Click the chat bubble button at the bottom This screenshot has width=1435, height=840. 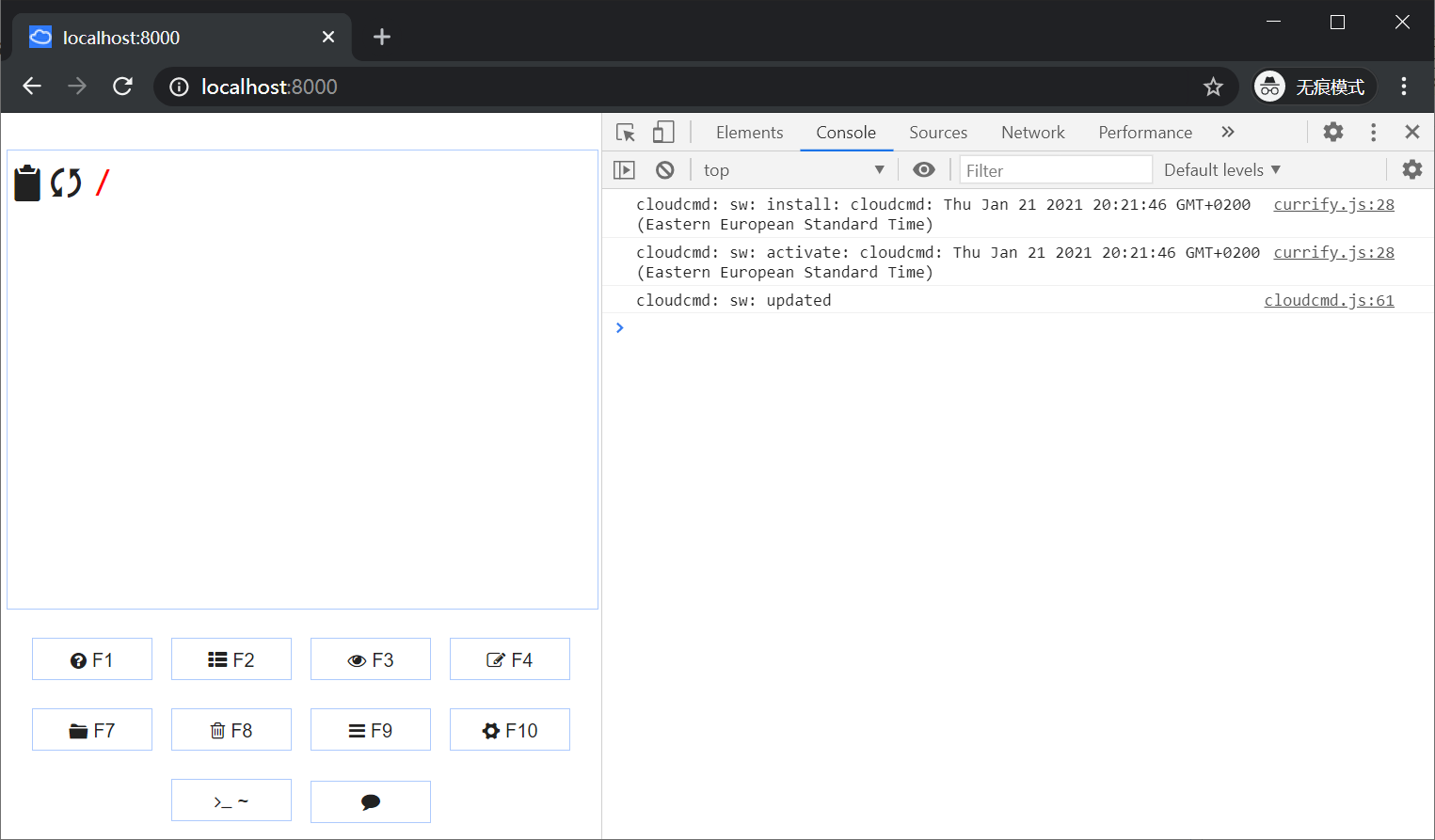point(370,800)
